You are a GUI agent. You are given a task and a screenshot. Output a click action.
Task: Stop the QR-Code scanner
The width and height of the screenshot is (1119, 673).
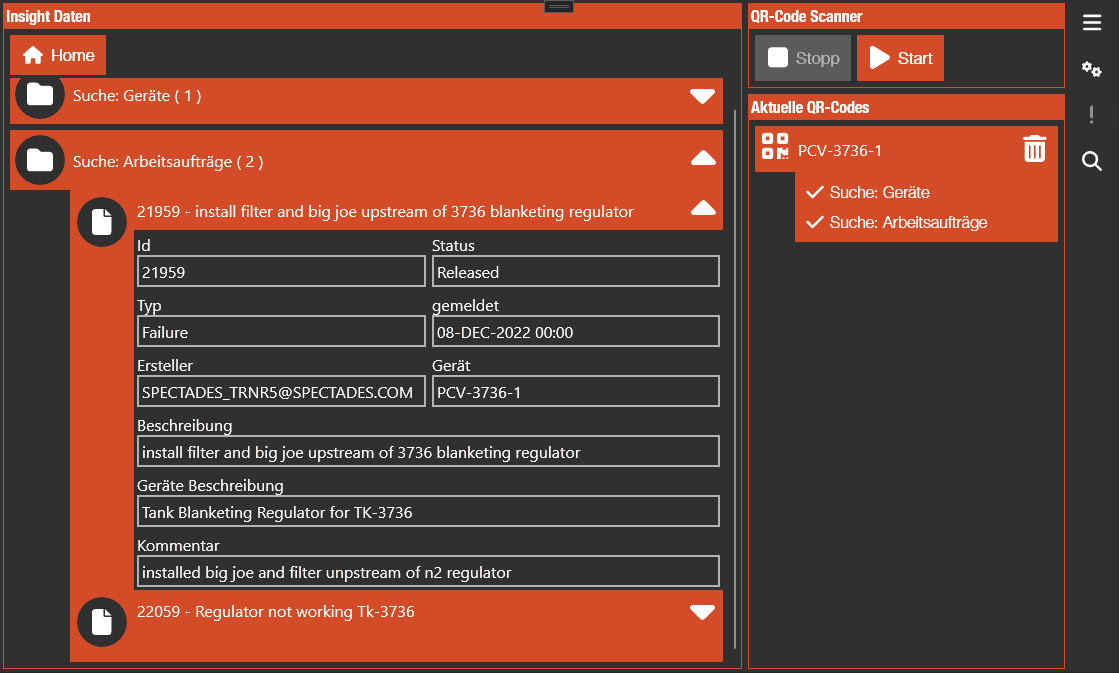pos(803,58)
